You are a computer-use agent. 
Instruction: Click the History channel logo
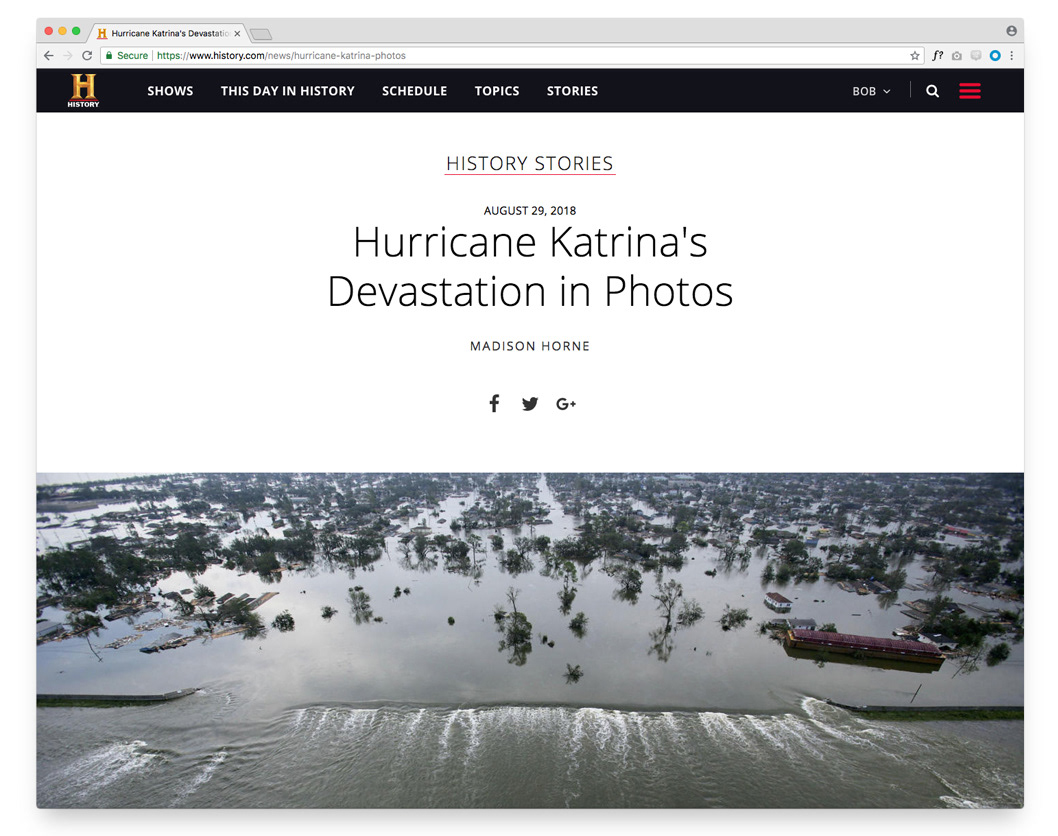[83, 90]
